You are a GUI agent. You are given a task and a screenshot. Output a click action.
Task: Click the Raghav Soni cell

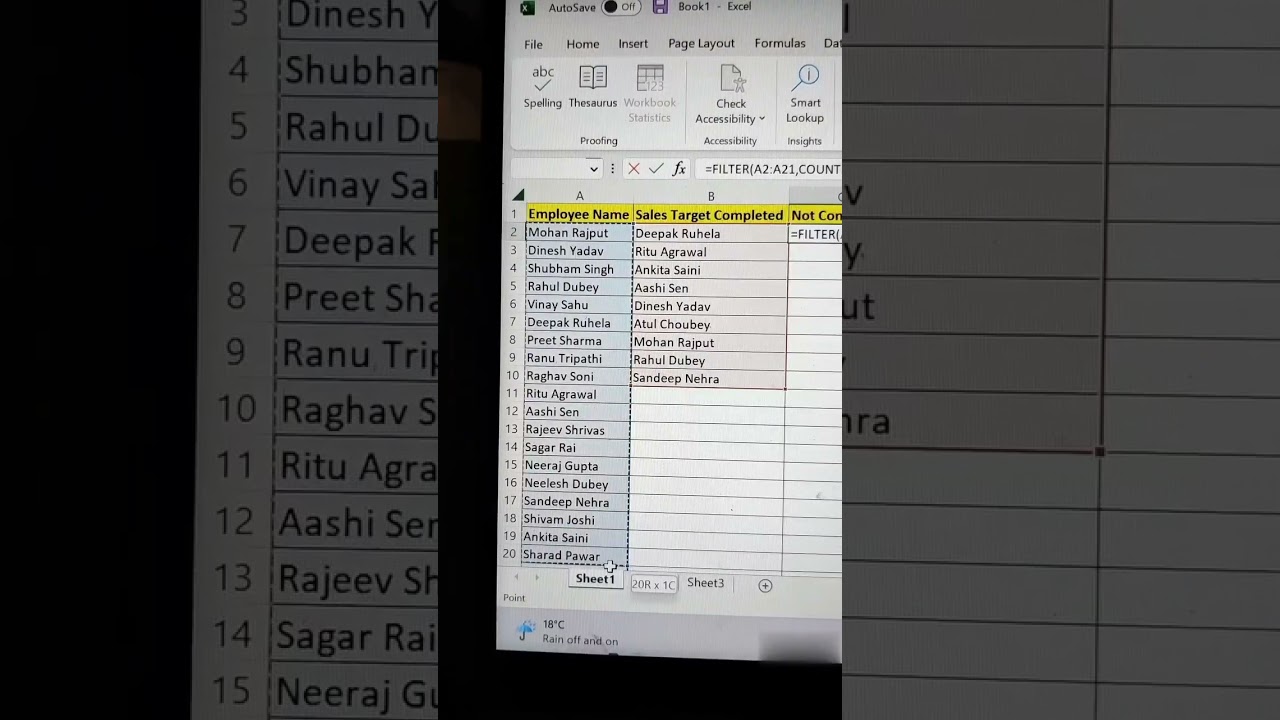pyautogui.click(x=577, y=376)
